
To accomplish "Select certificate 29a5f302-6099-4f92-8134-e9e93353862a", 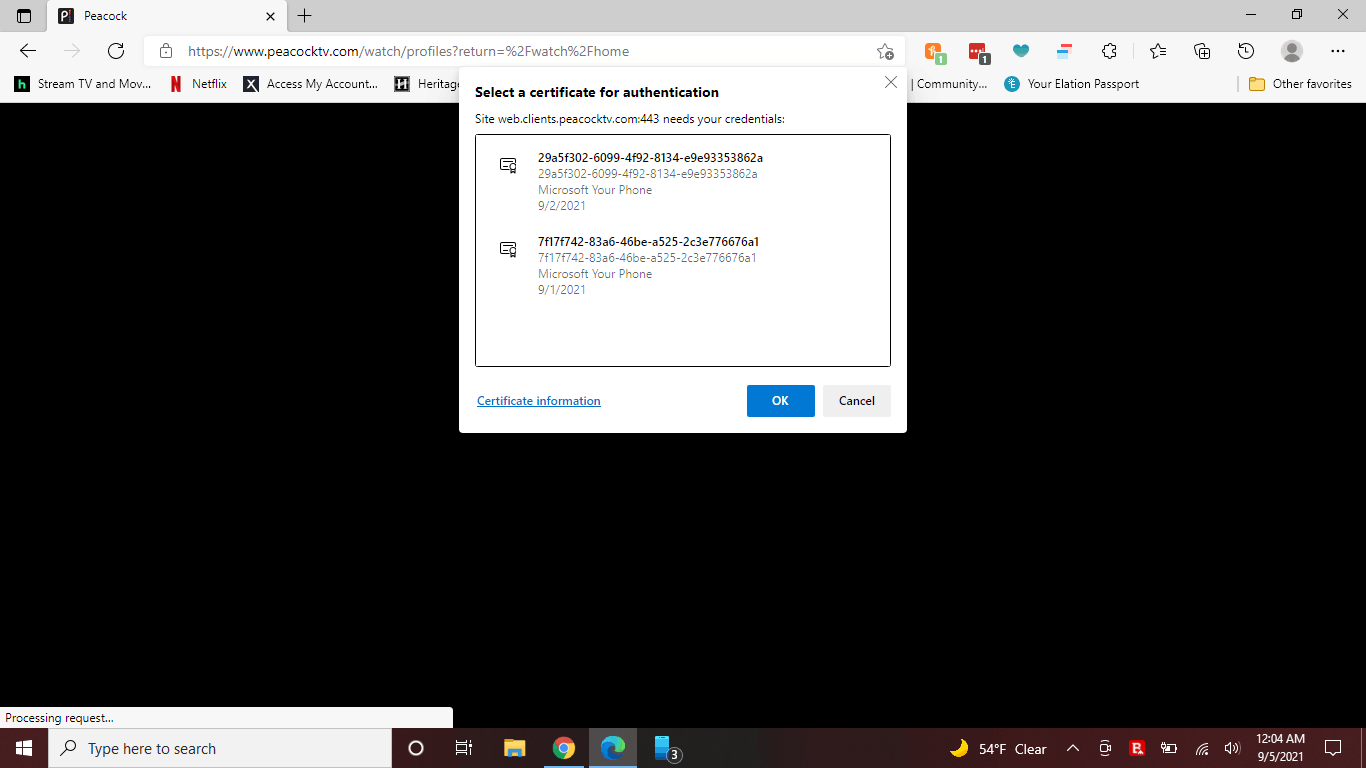I will pyautogui.click(x=650, y=173).
